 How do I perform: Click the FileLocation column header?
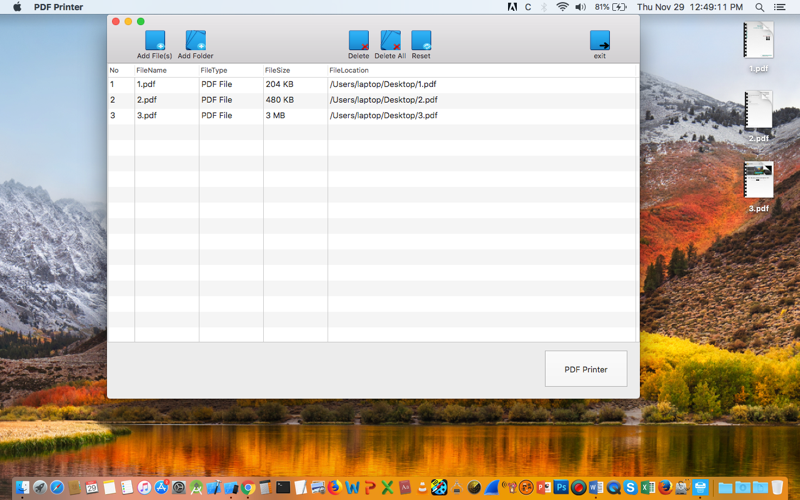click(x=482, y=70)
